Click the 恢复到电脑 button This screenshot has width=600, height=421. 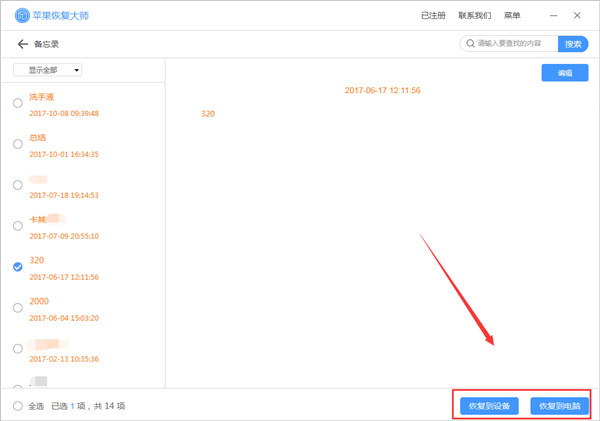pos(559,406)
